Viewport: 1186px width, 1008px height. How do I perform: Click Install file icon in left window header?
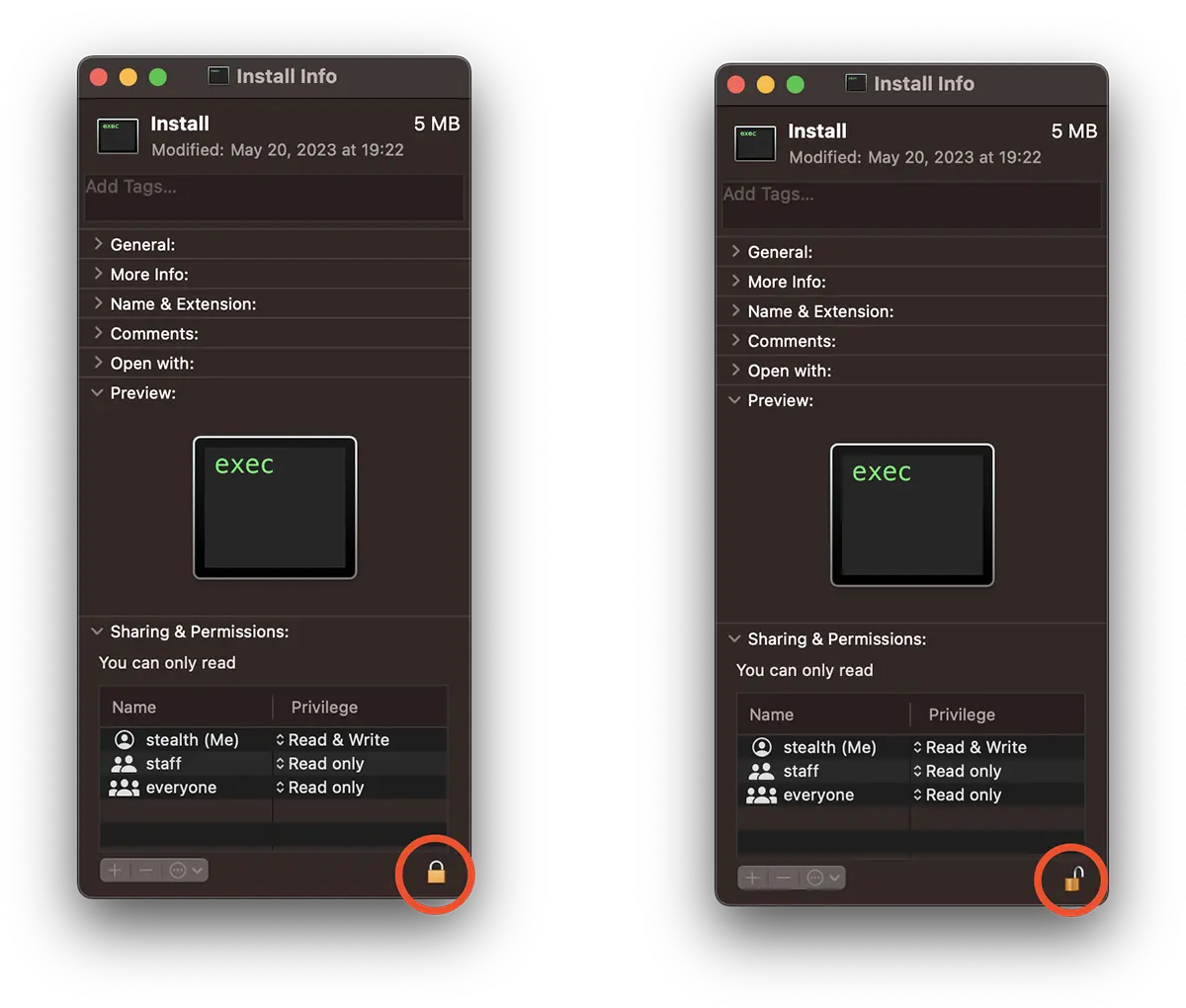coord(118,136)
